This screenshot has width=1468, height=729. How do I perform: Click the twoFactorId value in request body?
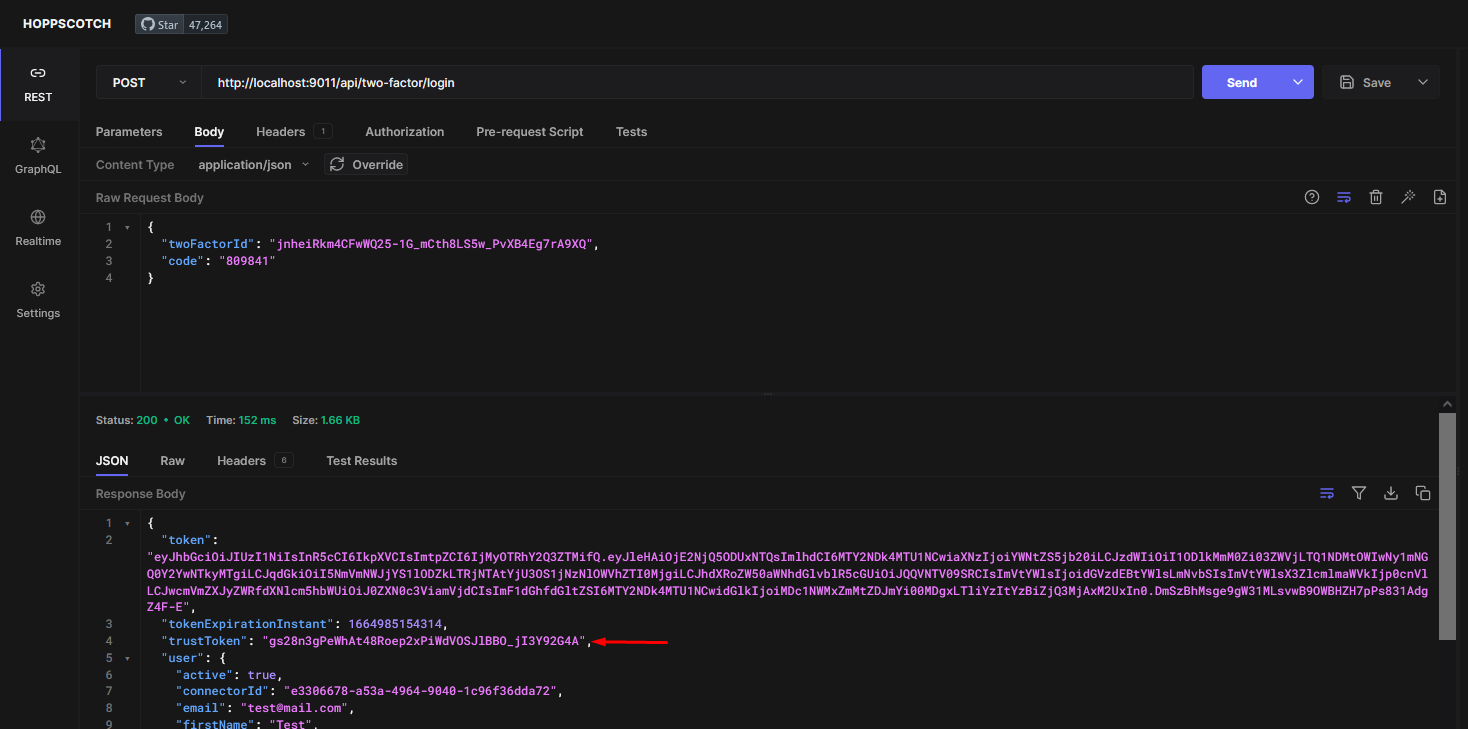[435, 243]
